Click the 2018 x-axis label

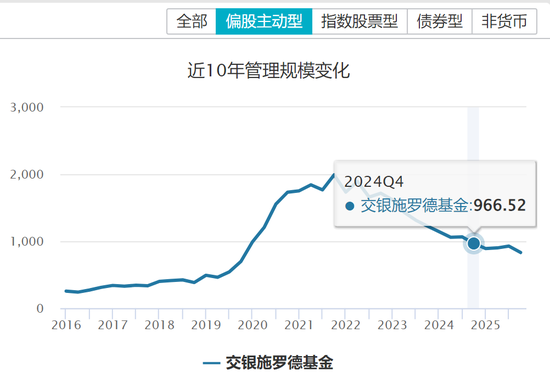pyautogui.click(x=159, y=325)
